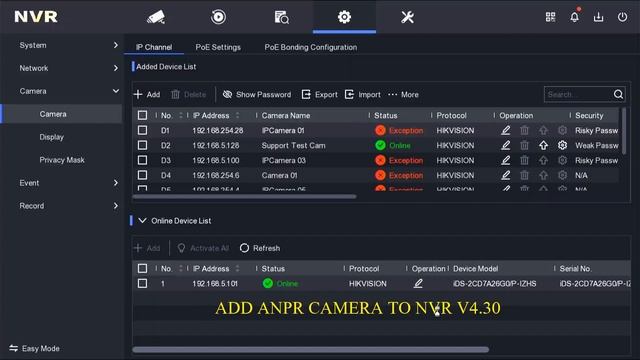Viewport: 640px width, 360px height.
Task: Collapse the Online Device List chevron
Action: (x=142, y=220)
